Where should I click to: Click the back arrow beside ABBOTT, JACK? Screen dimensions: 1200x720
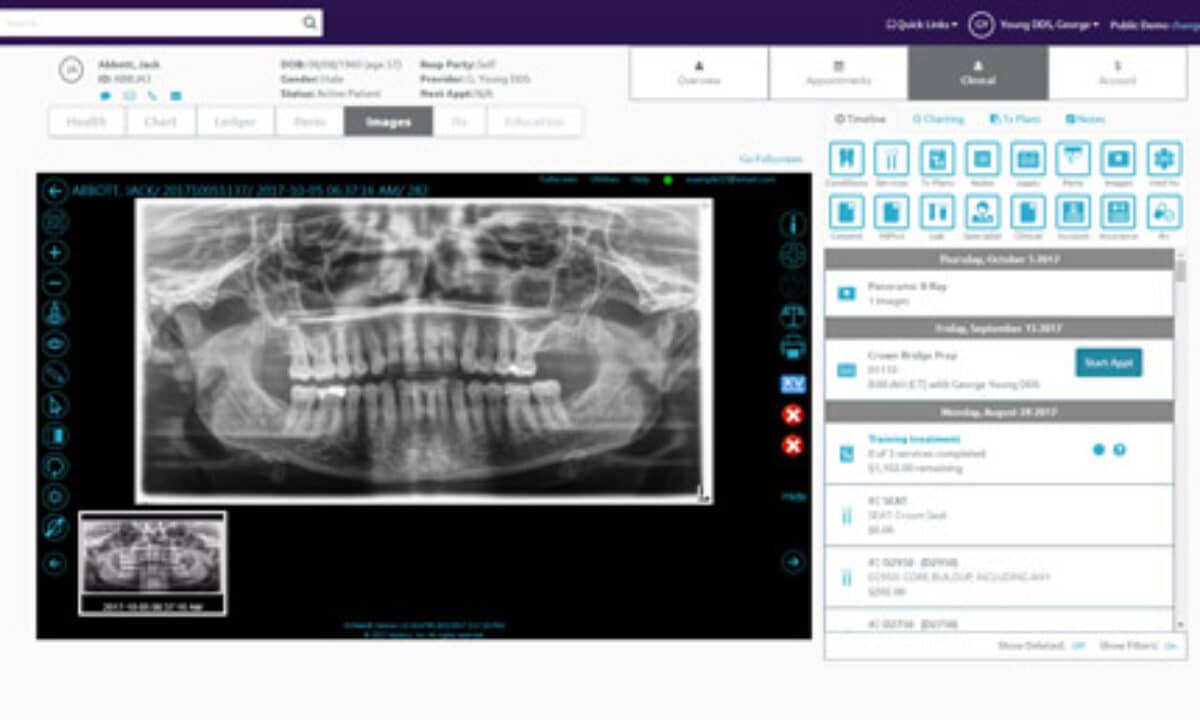(55, 191)
